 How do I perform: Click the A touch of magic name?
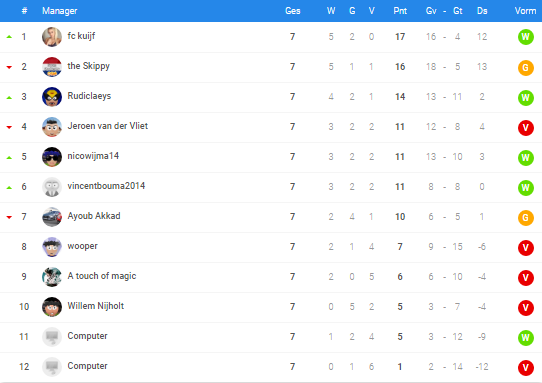tap(102, 276)
